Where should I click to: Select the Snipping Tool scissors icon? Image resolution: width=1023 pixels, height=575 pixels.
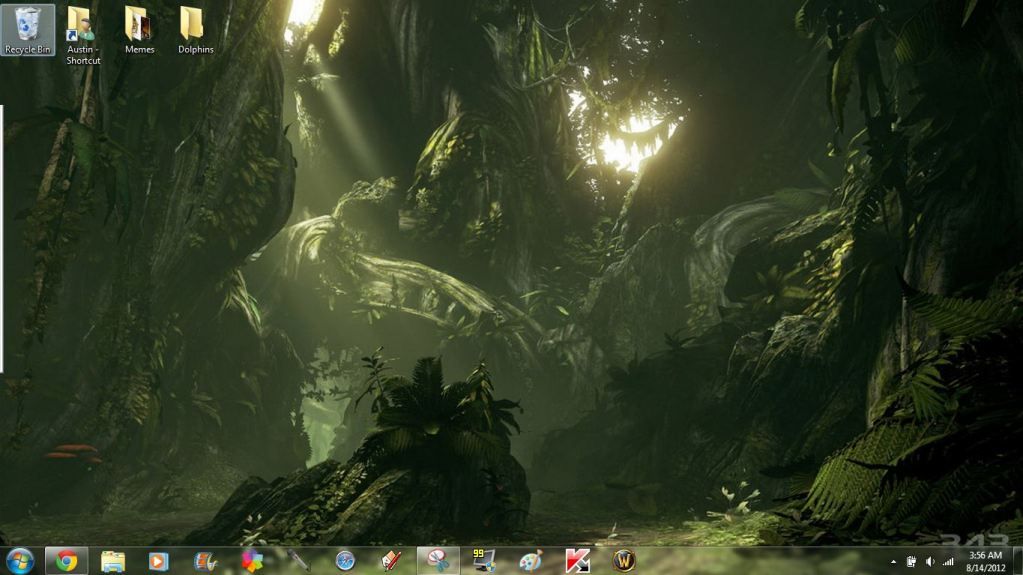pos(438,561)
